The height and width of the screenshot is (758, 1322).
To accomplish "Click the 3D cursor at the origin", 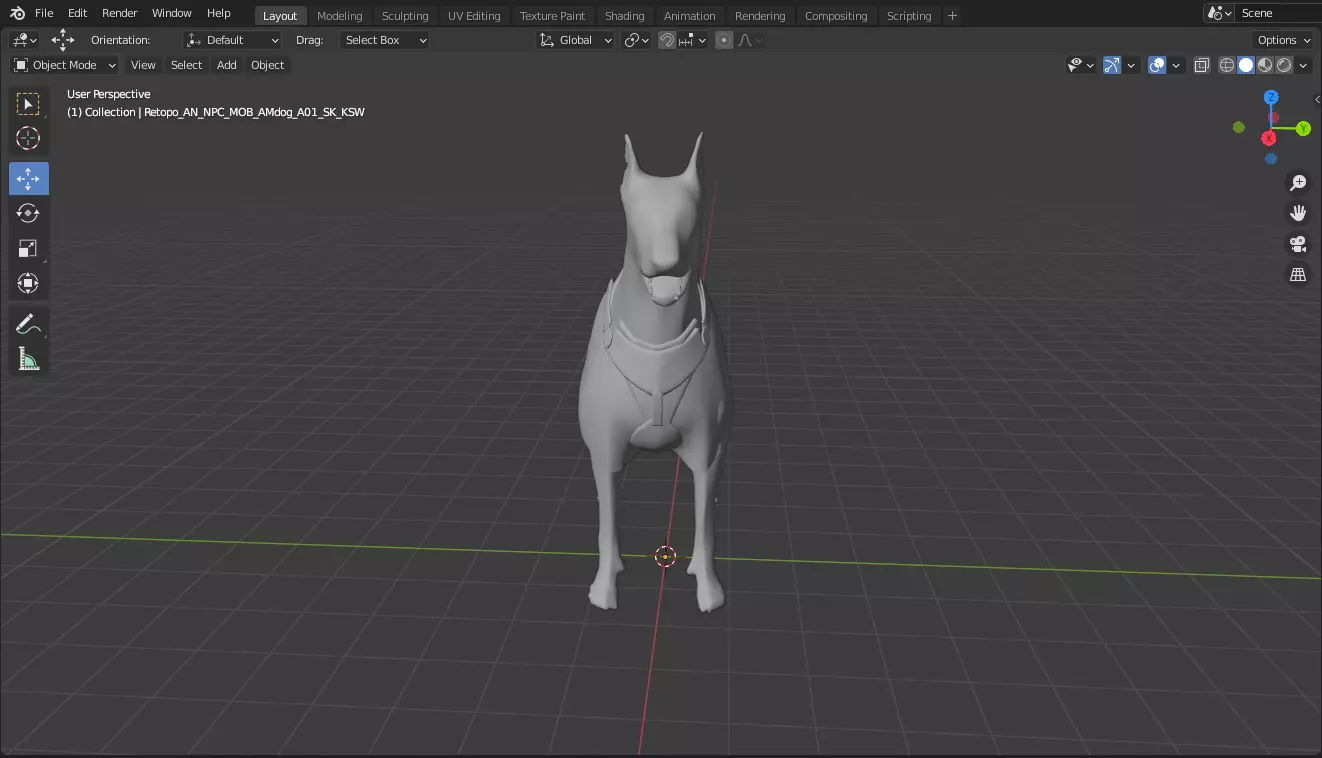I will 665,557.
